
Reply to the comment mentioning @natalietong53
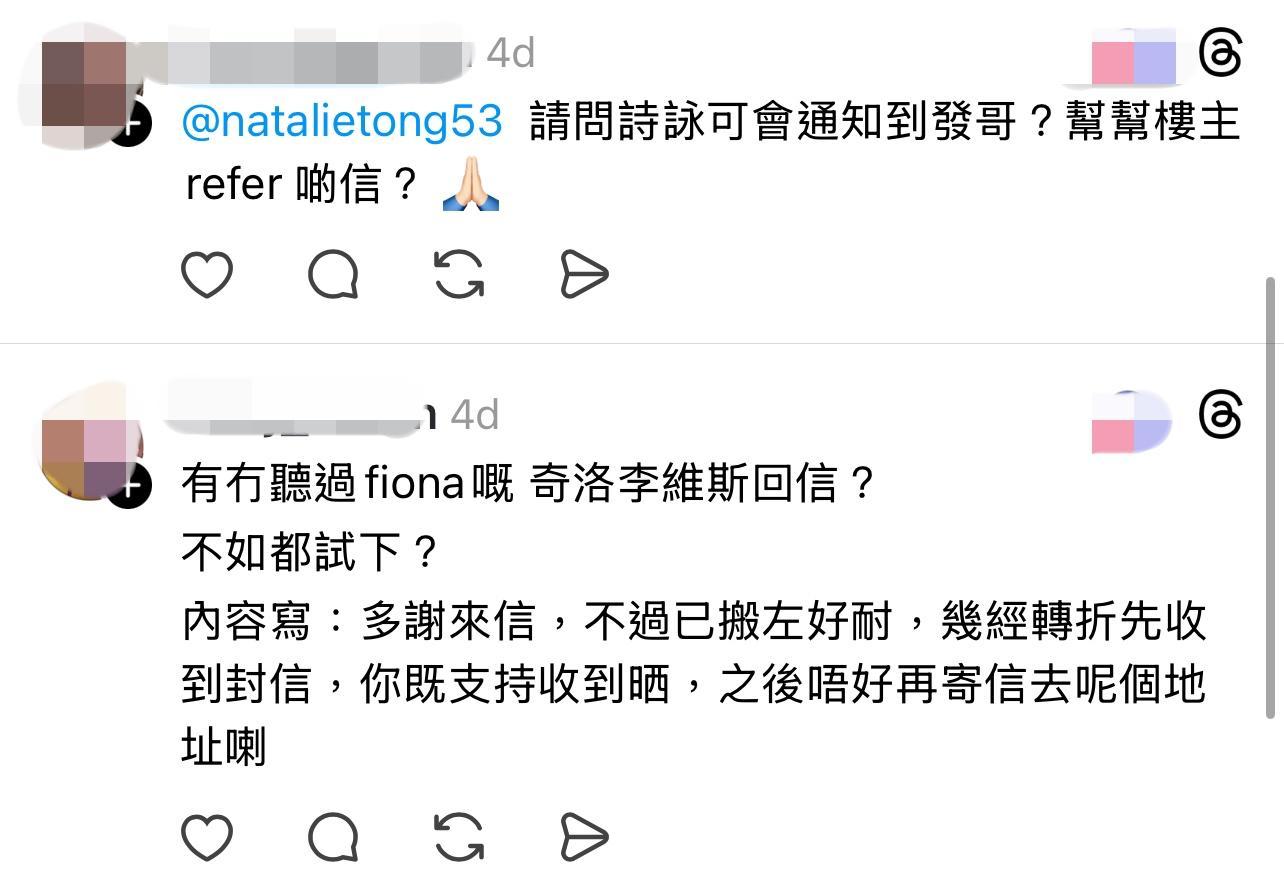tap(333, 274)
